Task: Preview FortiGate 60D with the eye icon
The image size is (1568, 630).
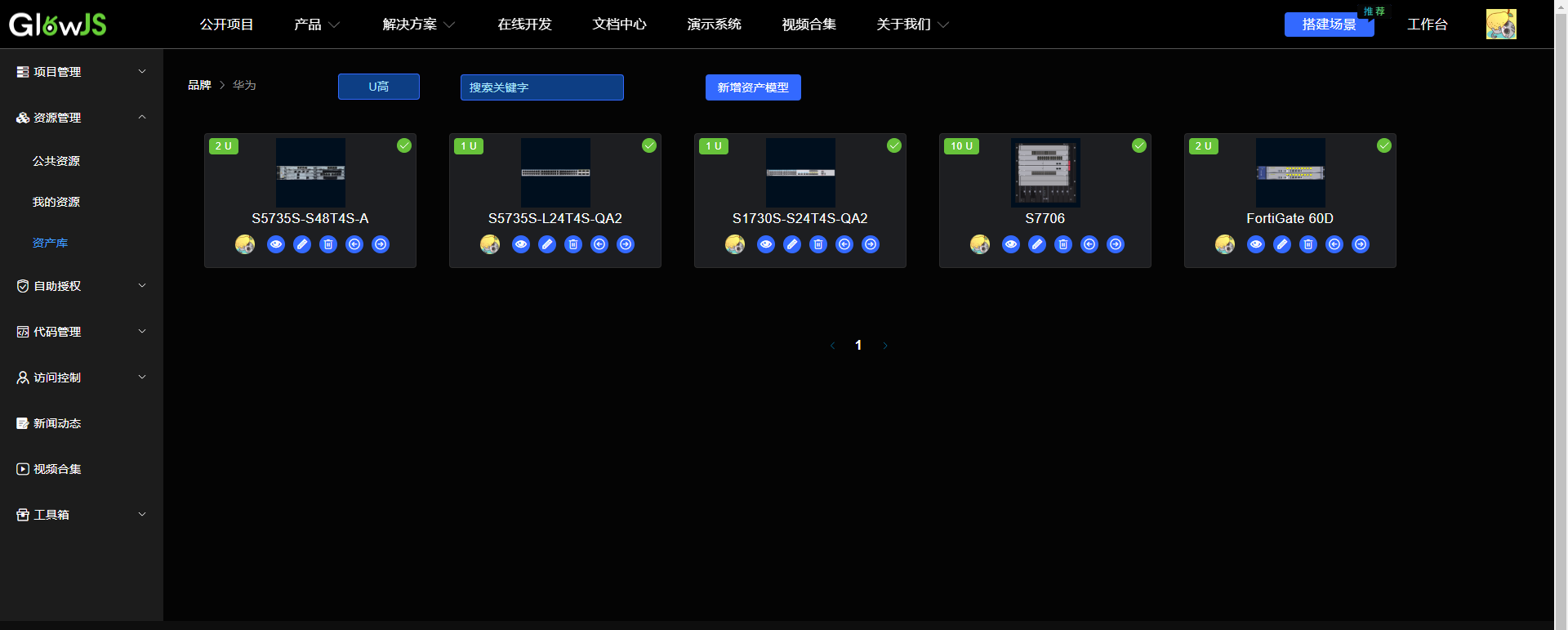Action: 1256,244
